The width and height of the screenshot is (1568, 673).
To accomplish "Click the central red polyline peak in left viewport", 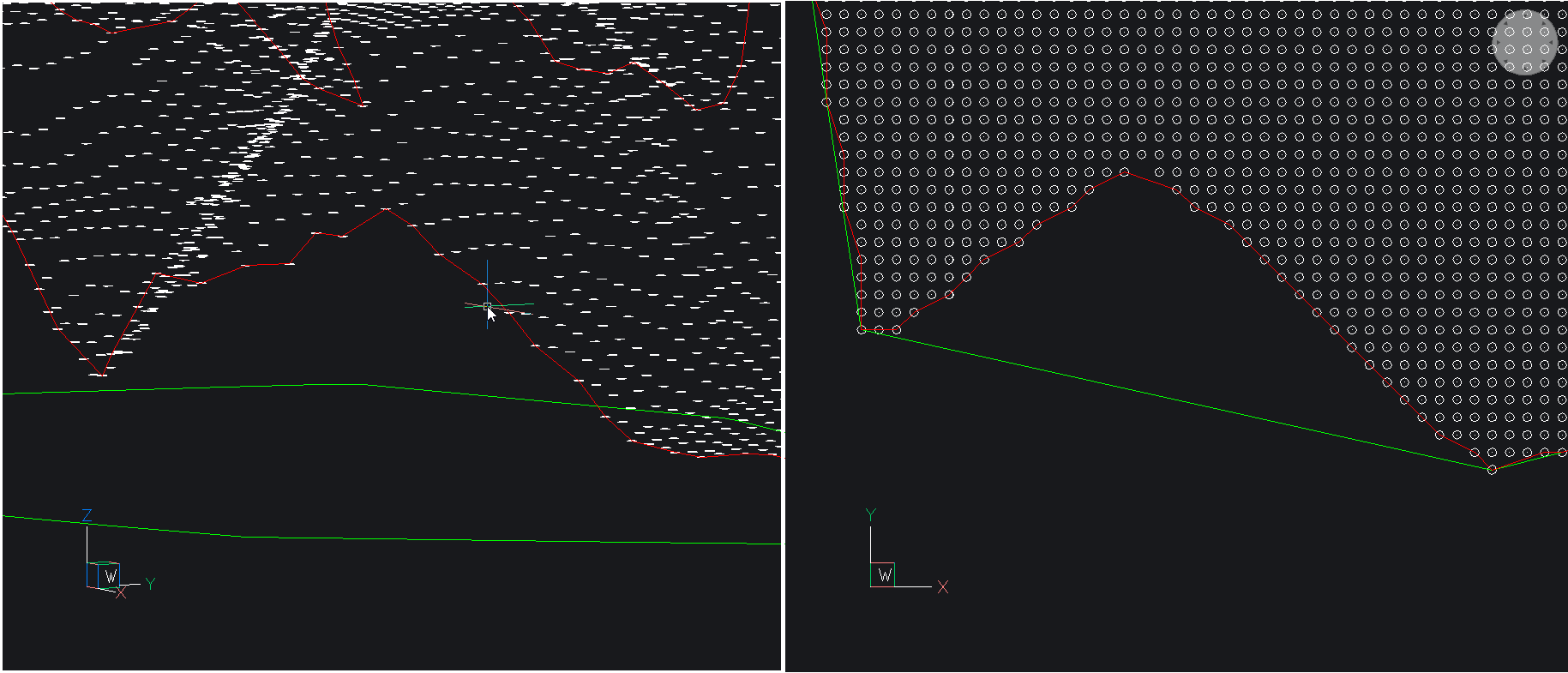I will coord(387,208).
